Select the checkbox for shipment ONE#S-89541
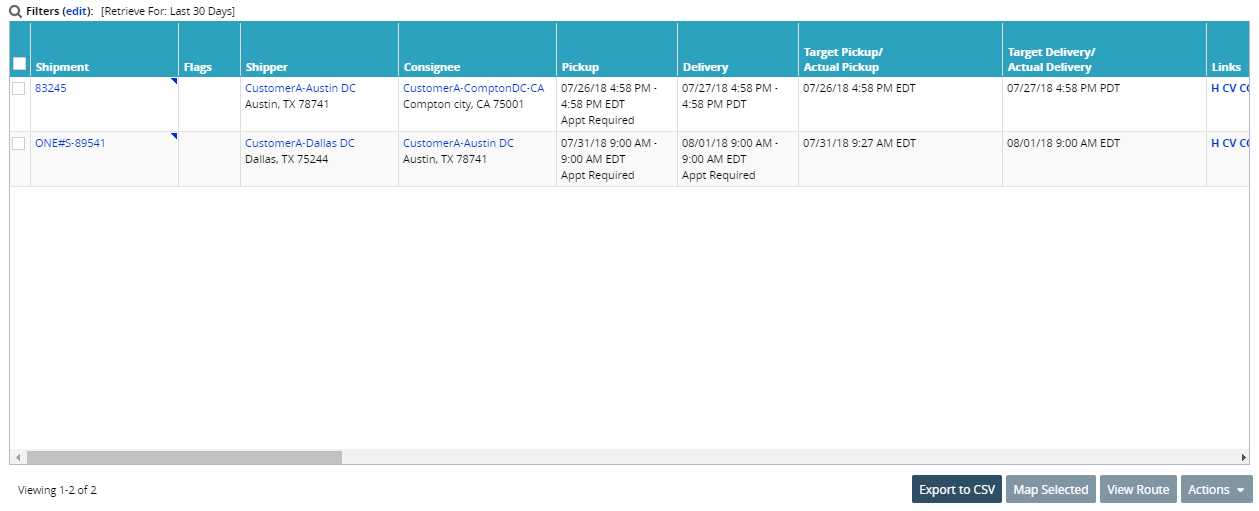 pyautogui.click(x=19, y=143)
